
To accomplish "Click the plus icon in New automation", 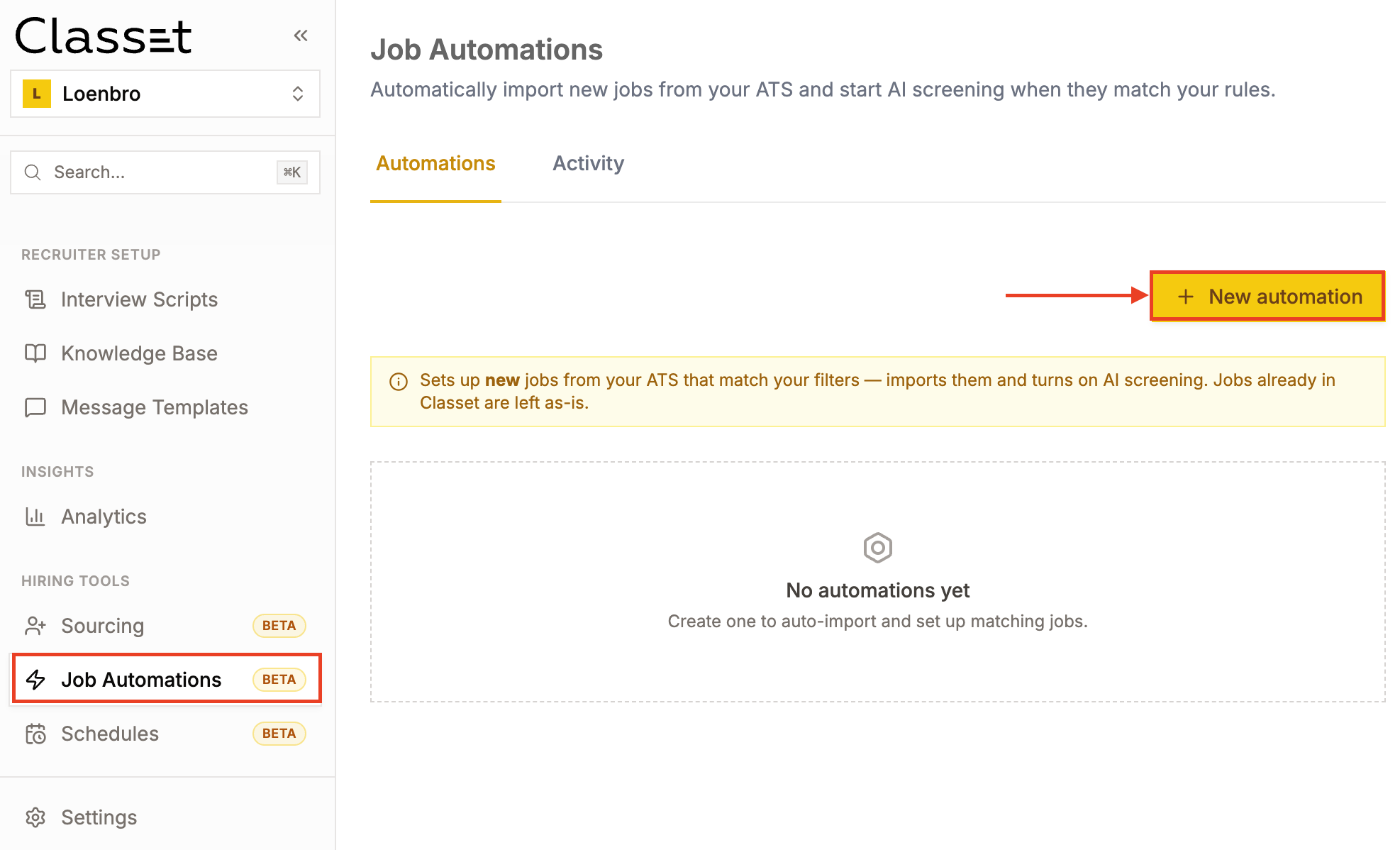I will point(1186,297).
